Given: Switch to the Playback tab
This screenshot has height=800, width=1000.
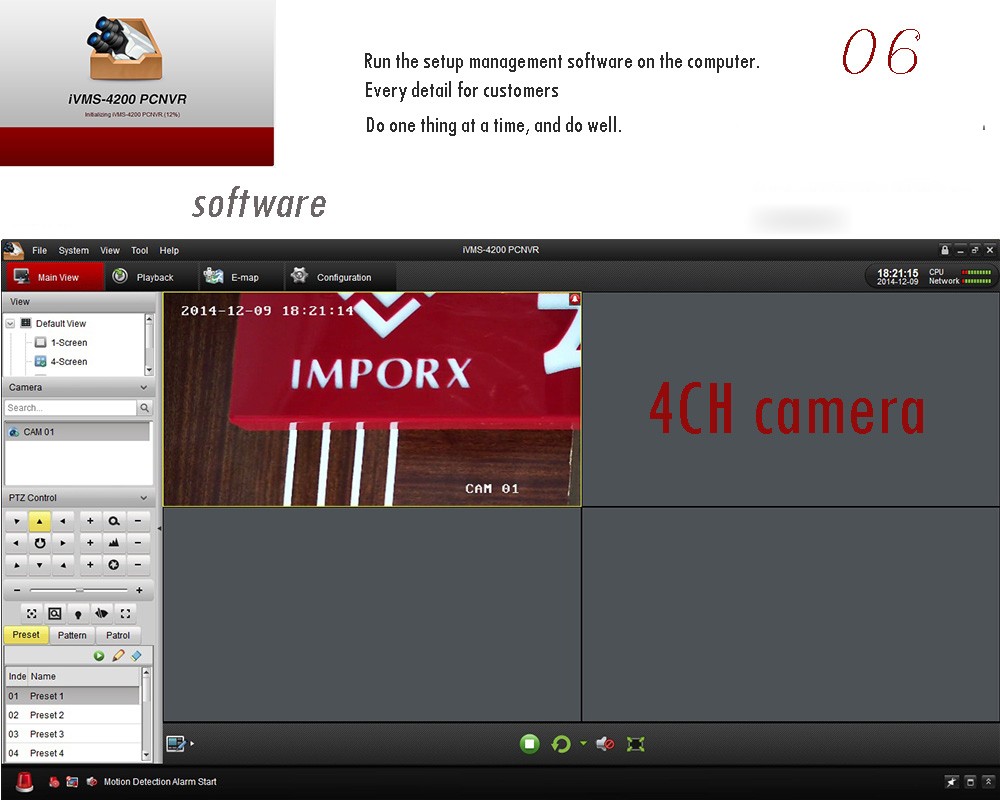Looking at the screenshot, I should click(x=144, y=277).
